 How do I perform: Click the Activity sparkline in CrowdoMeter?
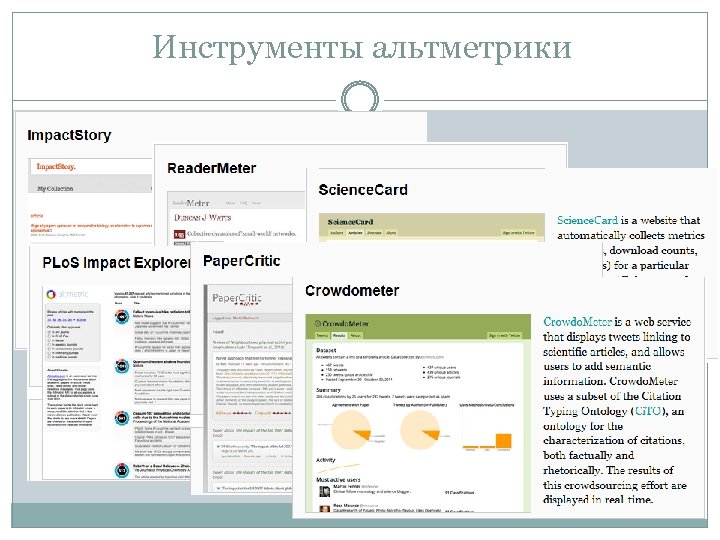pyautogui.click(x=338, y=468)
